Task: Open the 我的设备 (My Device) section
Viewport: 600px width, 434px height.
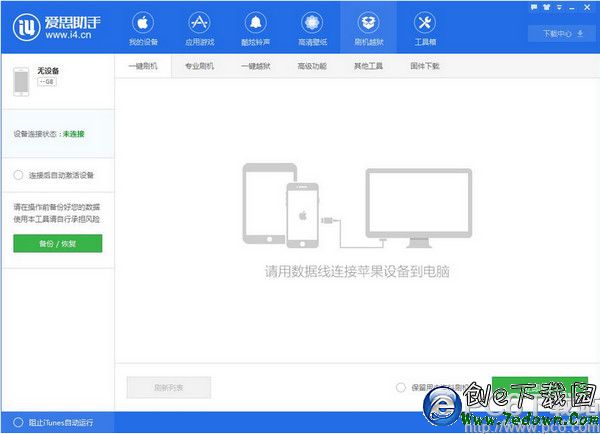Action: (x=143, y=29)
